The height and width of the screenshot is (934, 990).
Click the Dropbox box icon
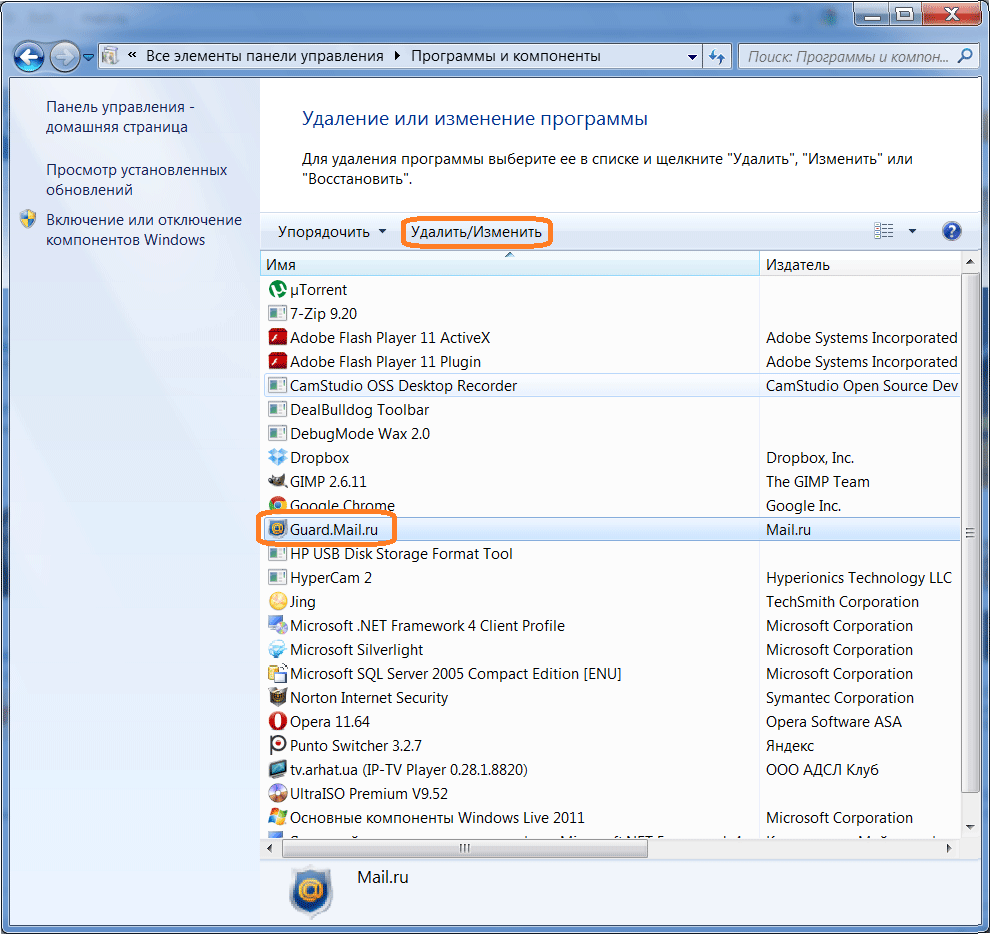[x=277, y=457]
